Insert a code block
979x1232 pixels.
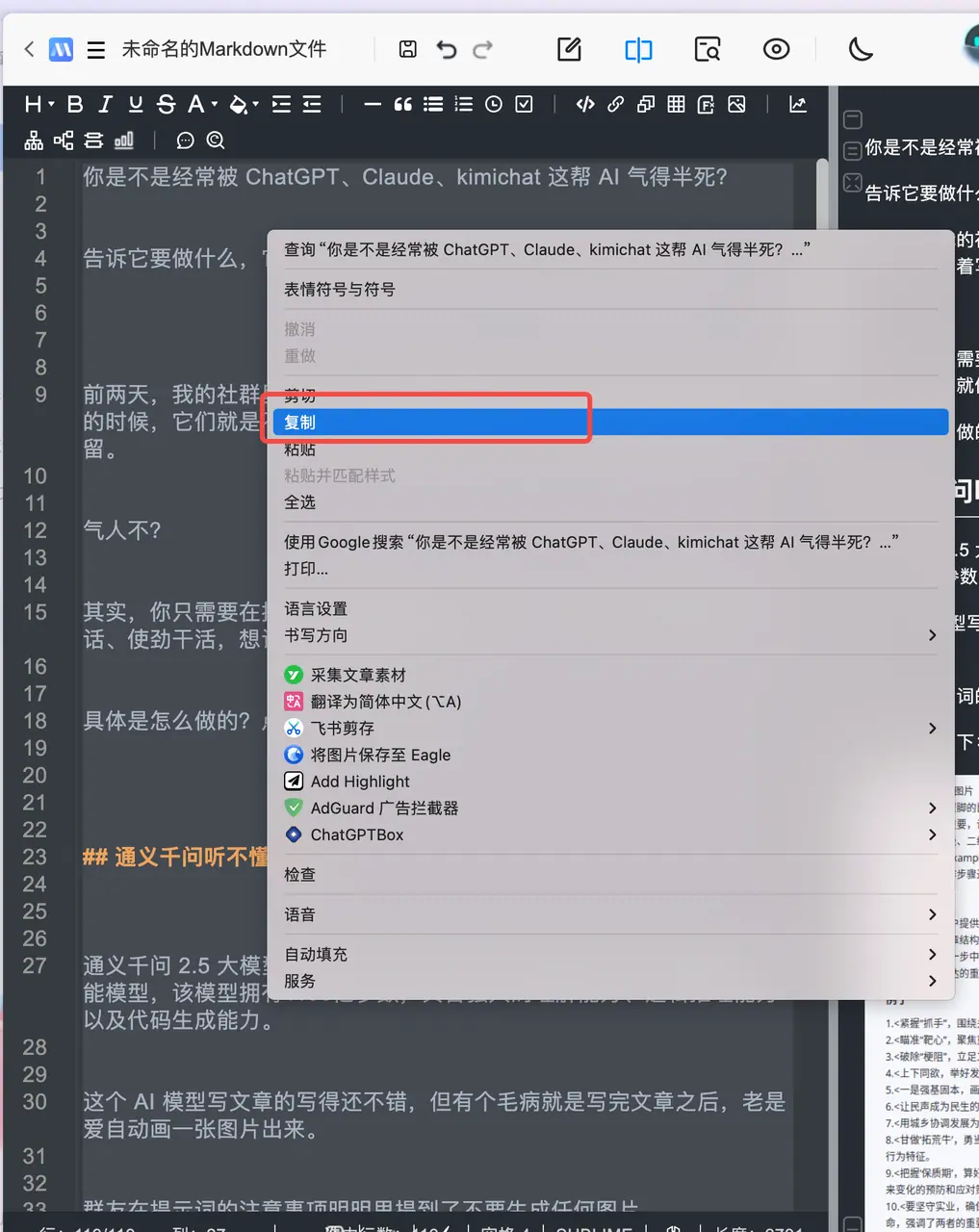click(x=585, y=105)
